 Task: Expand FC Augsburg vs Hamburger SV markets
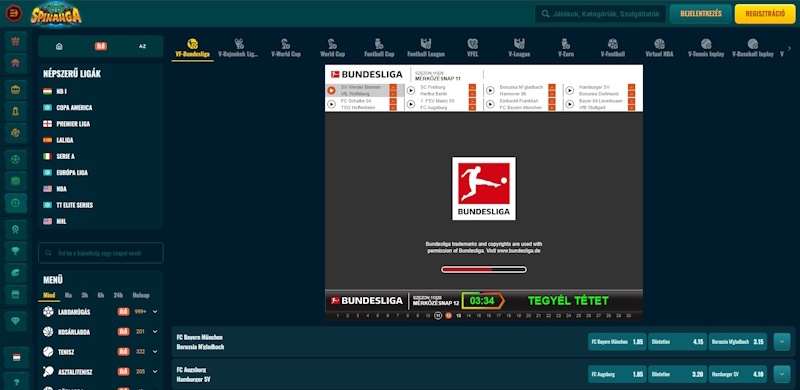tap(782, 374)
